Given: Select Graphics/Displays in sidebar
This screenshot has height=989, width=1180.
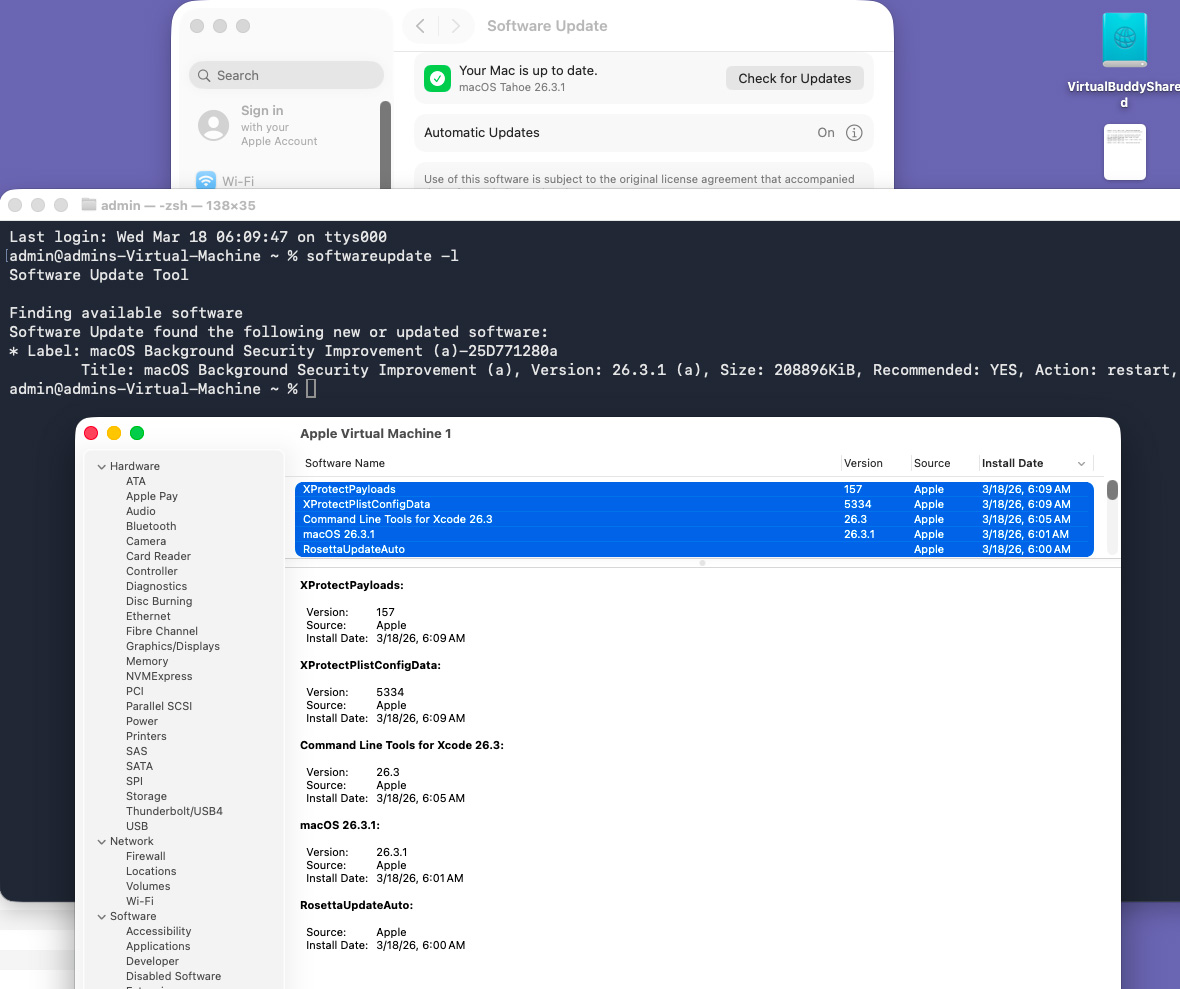Looking at the screenshot, I should (173, 647).
